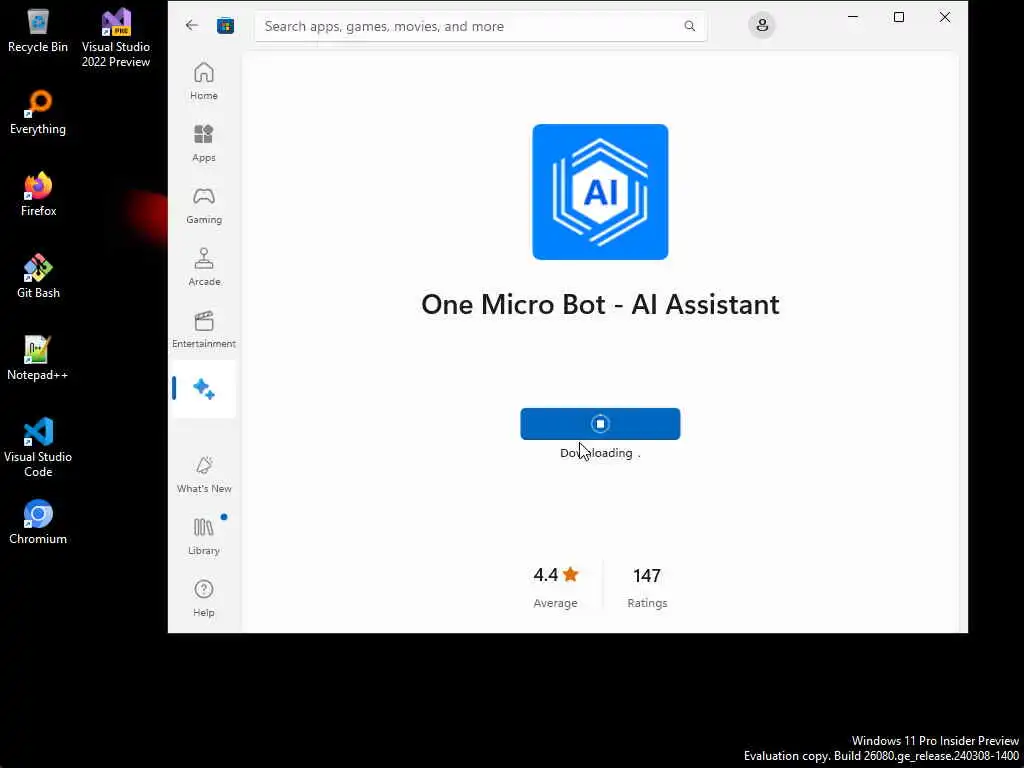The width and height of the screenshot is (1024, 768).
Task: Click the search magnifier icon
Action: (x=690, y=26)
